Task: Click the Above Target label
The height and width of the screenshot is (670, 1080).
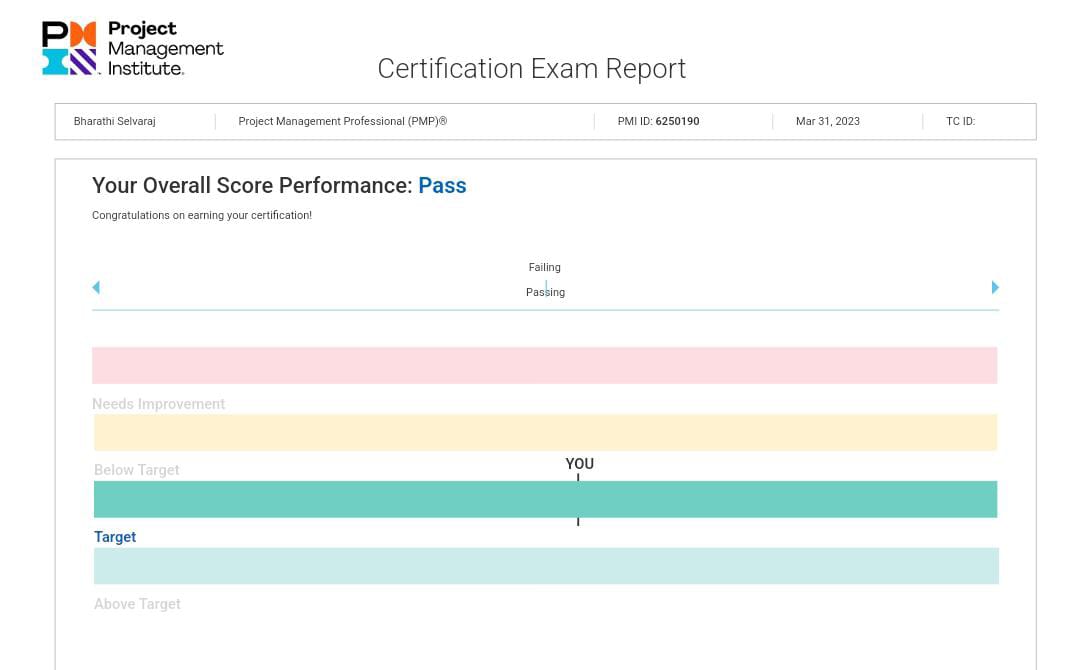Action: point(137,604)
